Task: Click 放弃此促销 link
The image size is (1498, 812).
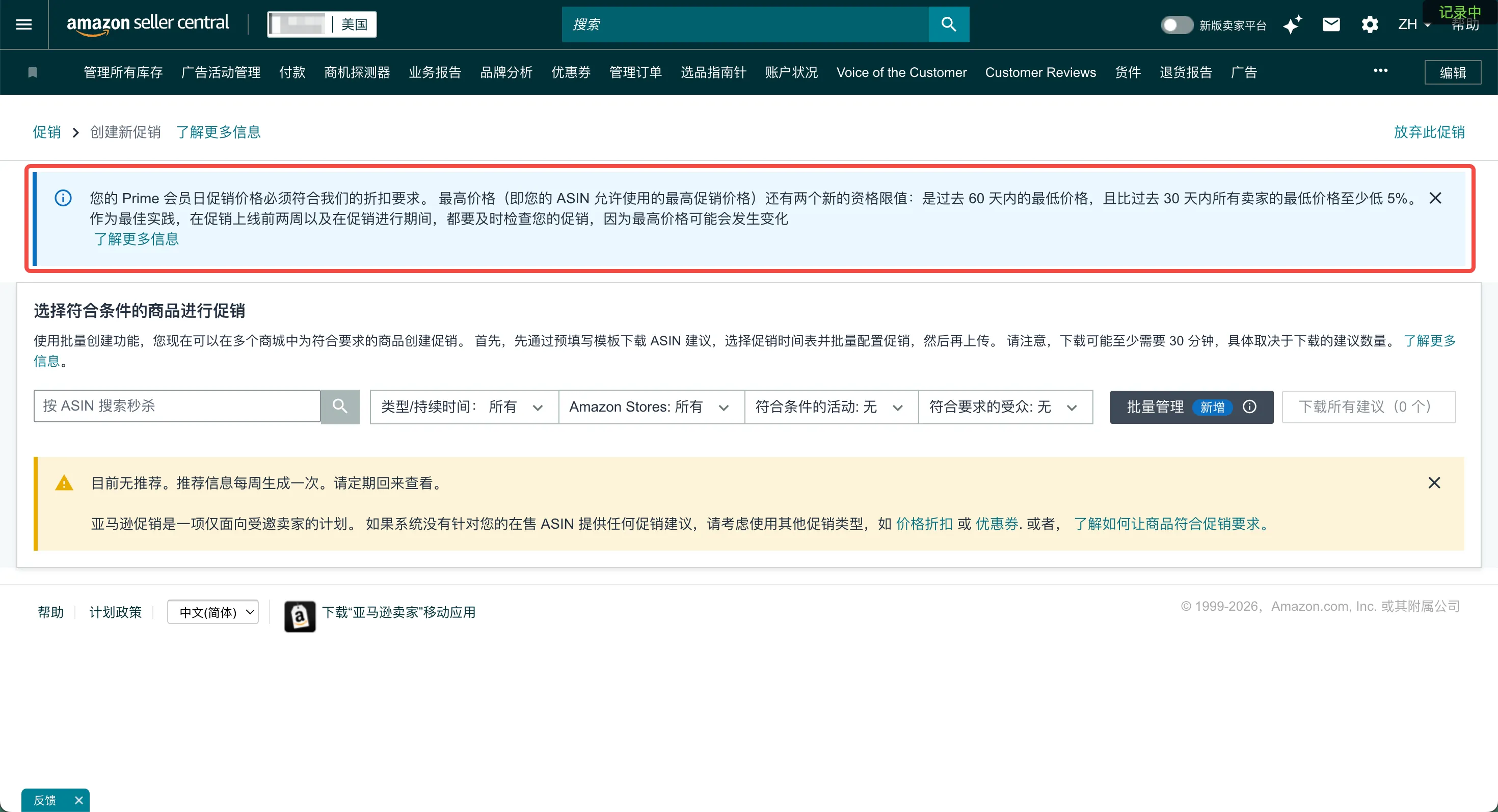Action: point(1429,132)
